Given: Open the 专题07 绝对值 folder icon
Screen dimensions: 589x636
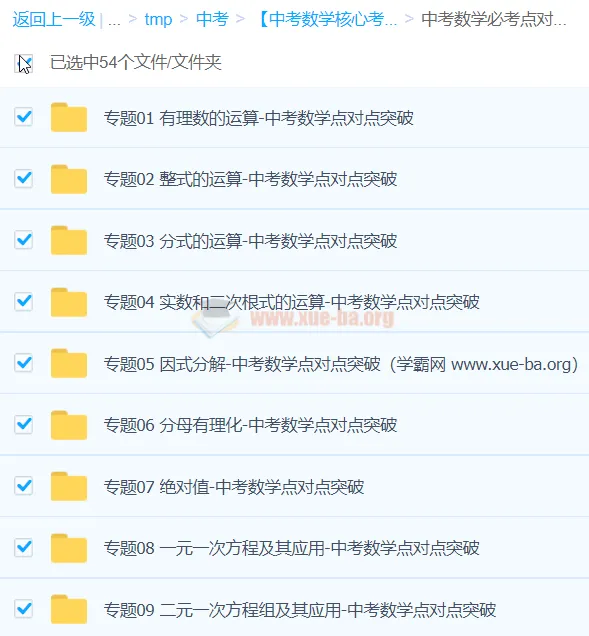Looking at the screenshot, I should pos(69,486).
